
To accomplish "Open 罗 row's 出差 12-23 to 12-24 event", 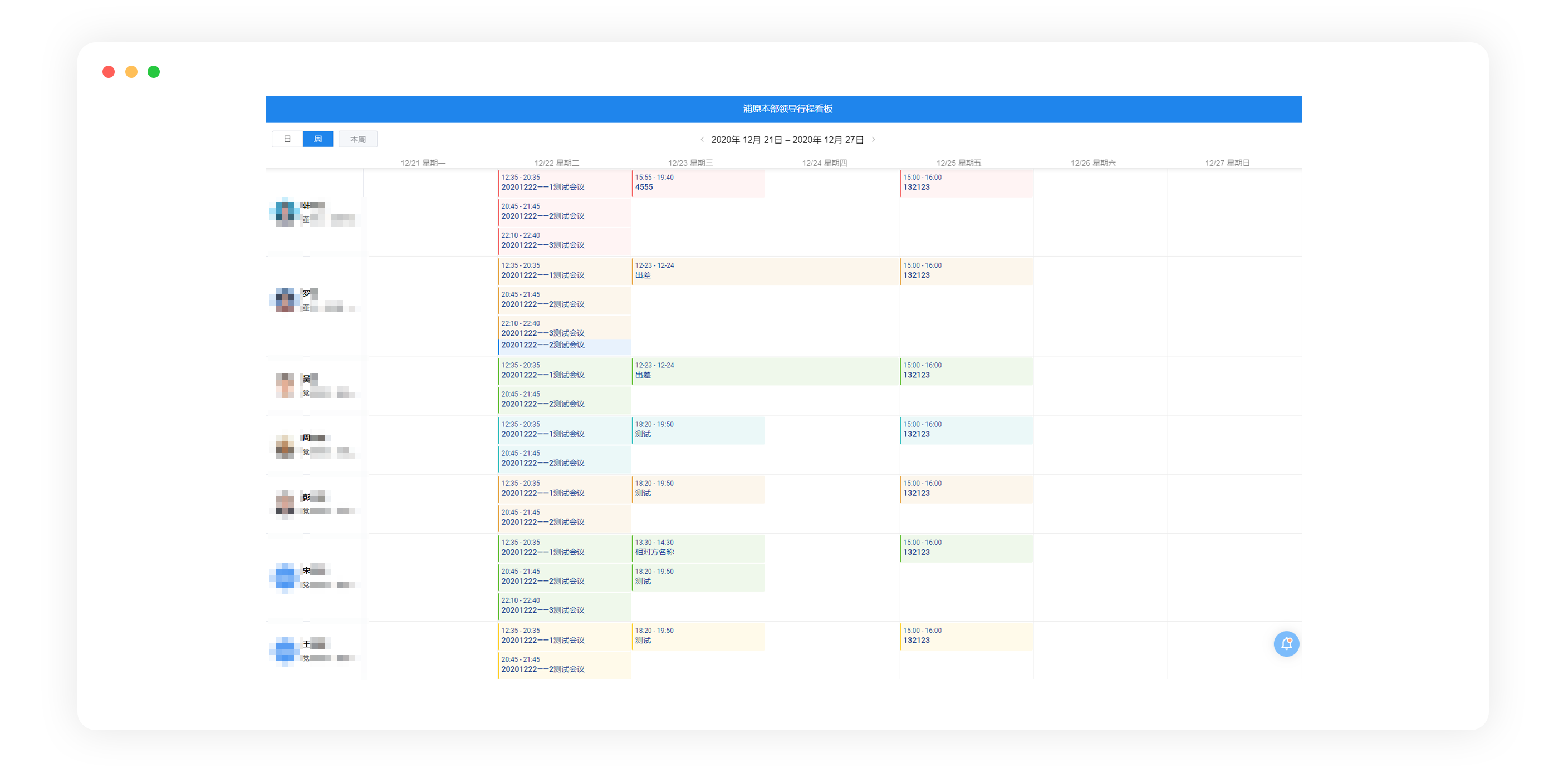I will click(x=765, y=271).
